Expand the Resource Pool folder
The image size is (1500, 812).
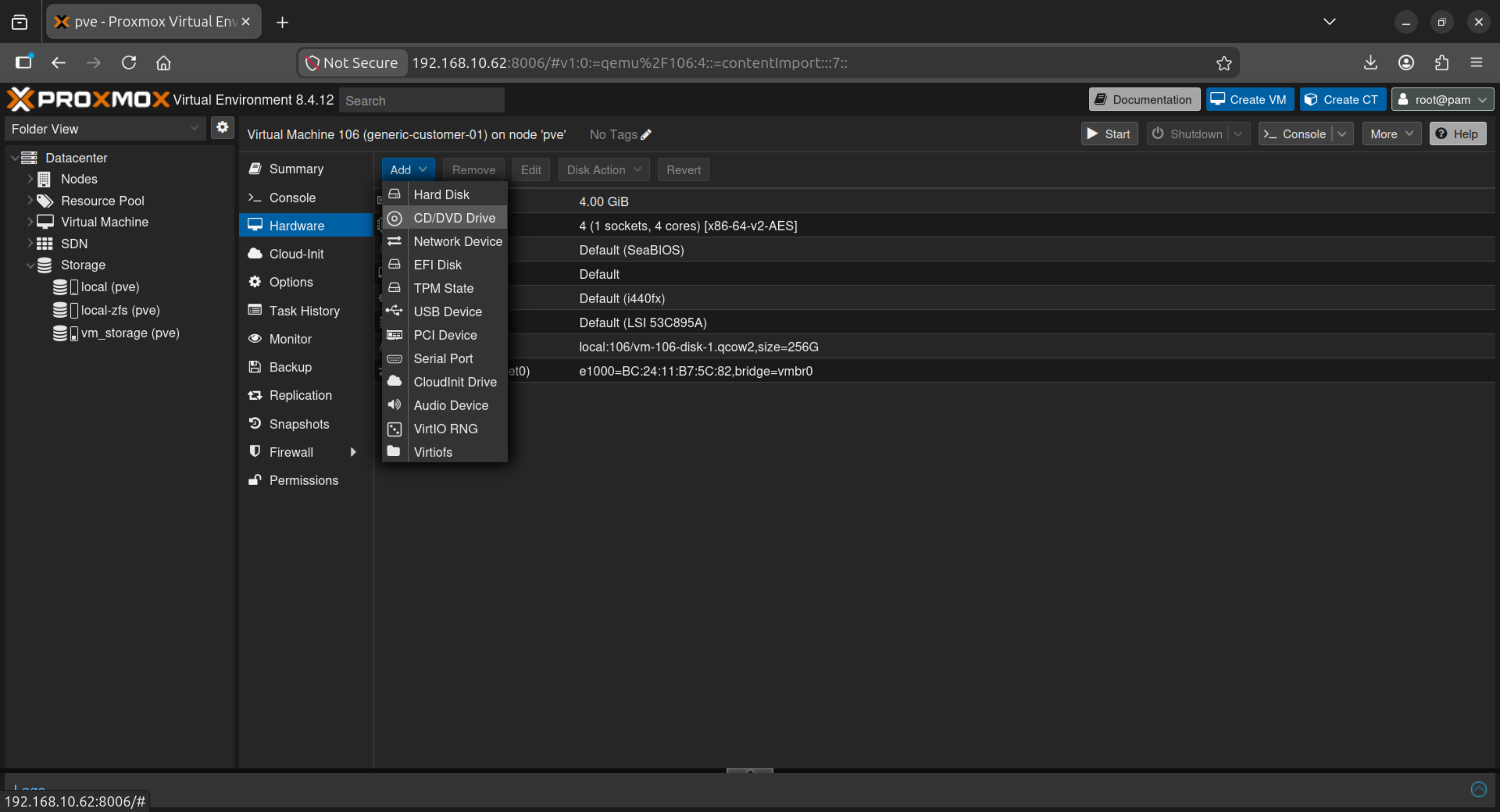[30, 200]
